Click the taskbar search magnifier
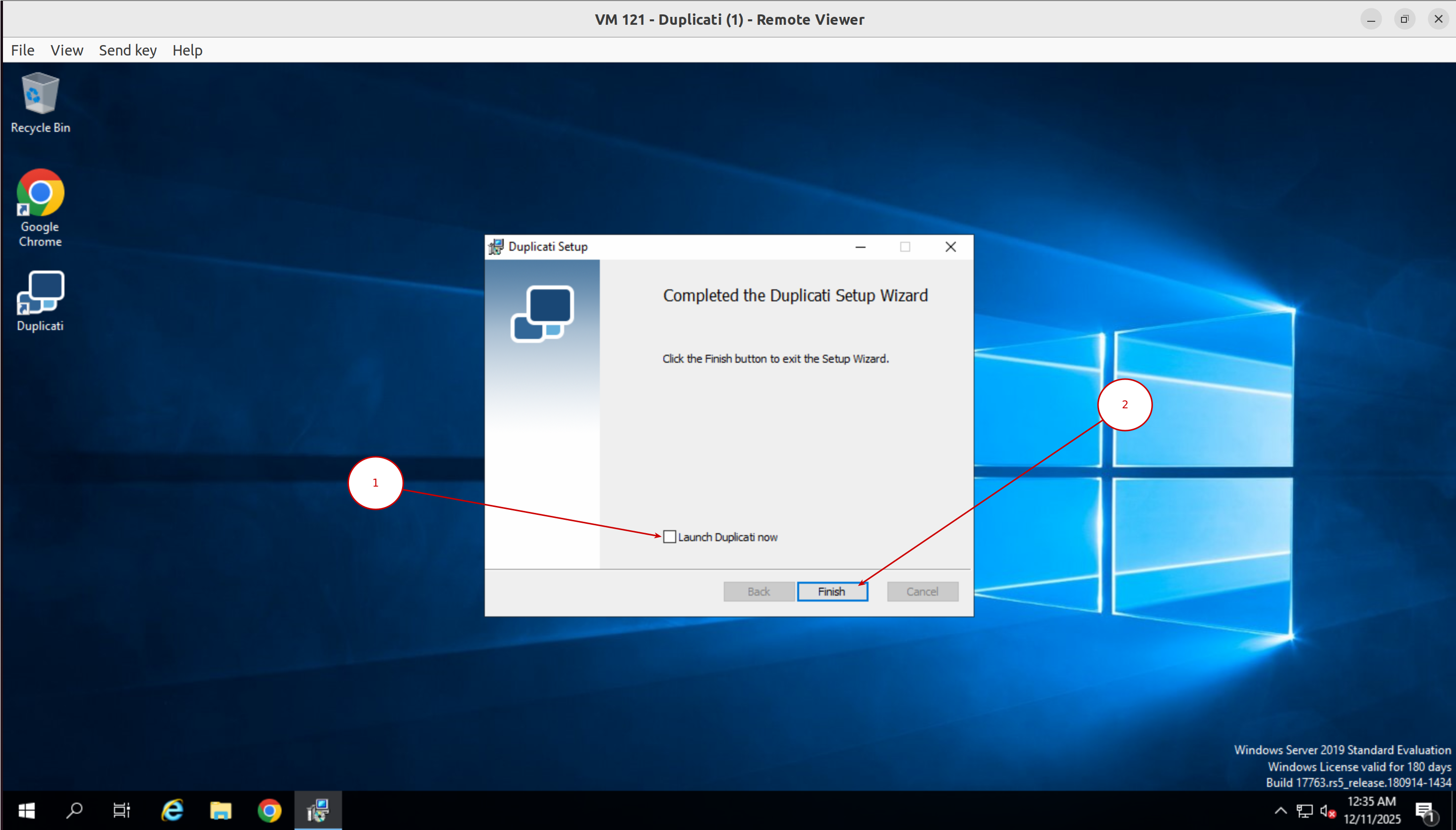The width and height of the screenshot is (1456, 830). point(74,810)
